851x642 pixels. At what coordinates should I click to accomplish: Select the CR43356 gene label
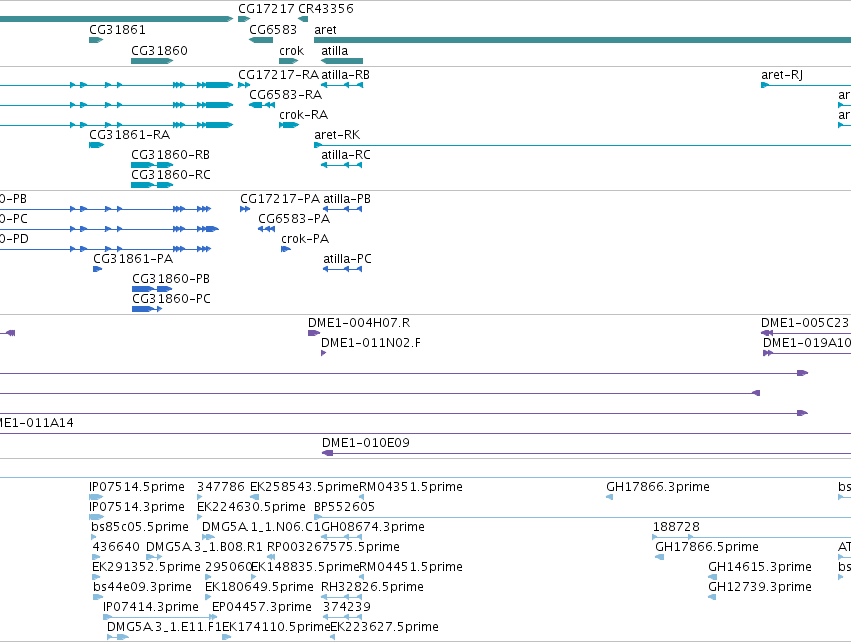[x=326, y=9]
